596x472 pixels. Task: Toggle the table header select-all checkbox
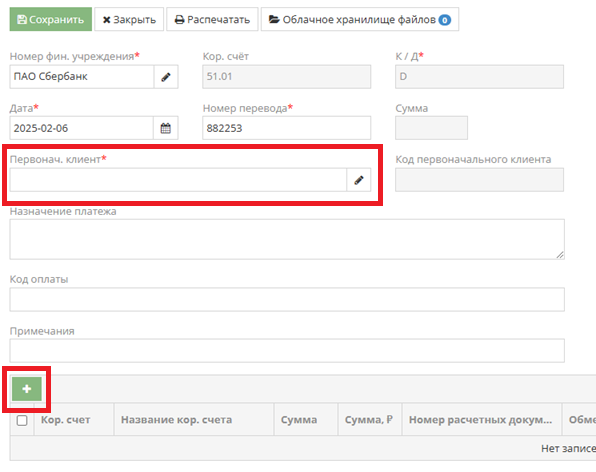pyautogui.click(x=22, y=420)
